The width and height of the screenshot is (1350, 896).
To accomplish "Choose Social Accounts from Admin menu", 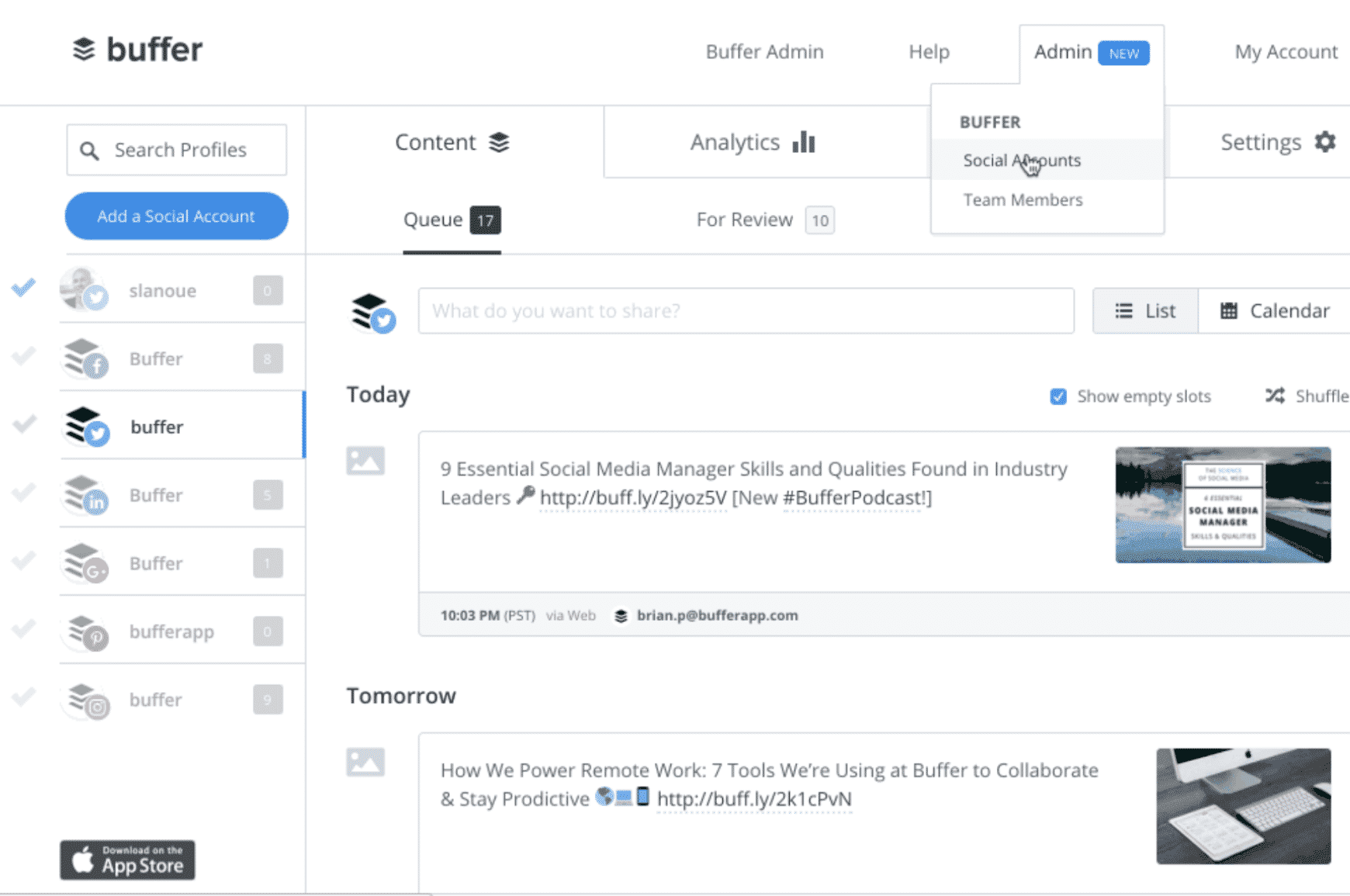I will [1022, 161].
